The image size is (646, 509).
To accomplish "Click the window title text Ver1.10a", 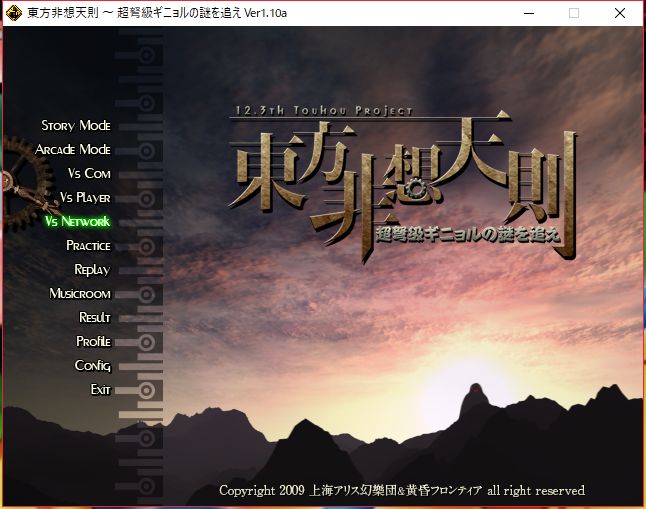I will click(x=266, y=13).
